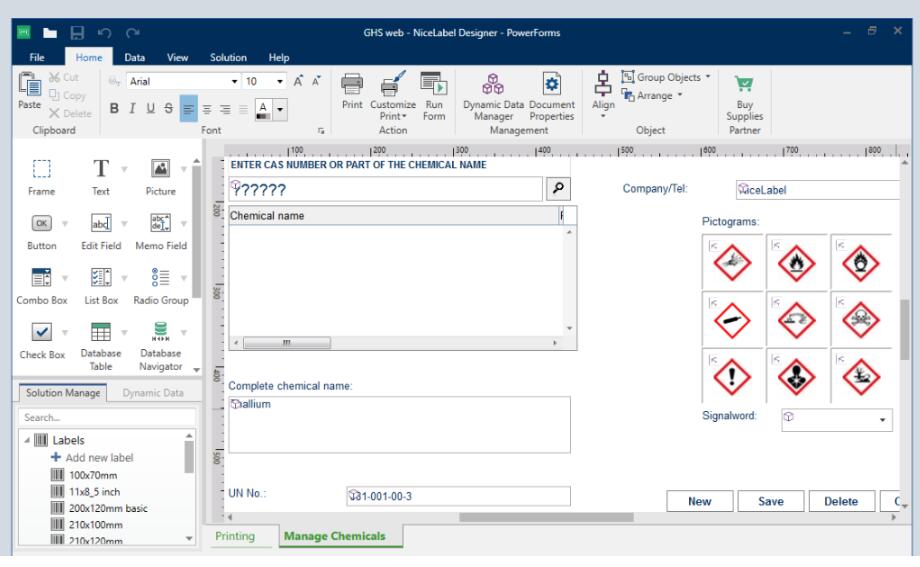This screenshot has height=567, width=920.
Task: Expand the Group Objects dropdown
Action: pyautogui.click(x=708, y=77)
